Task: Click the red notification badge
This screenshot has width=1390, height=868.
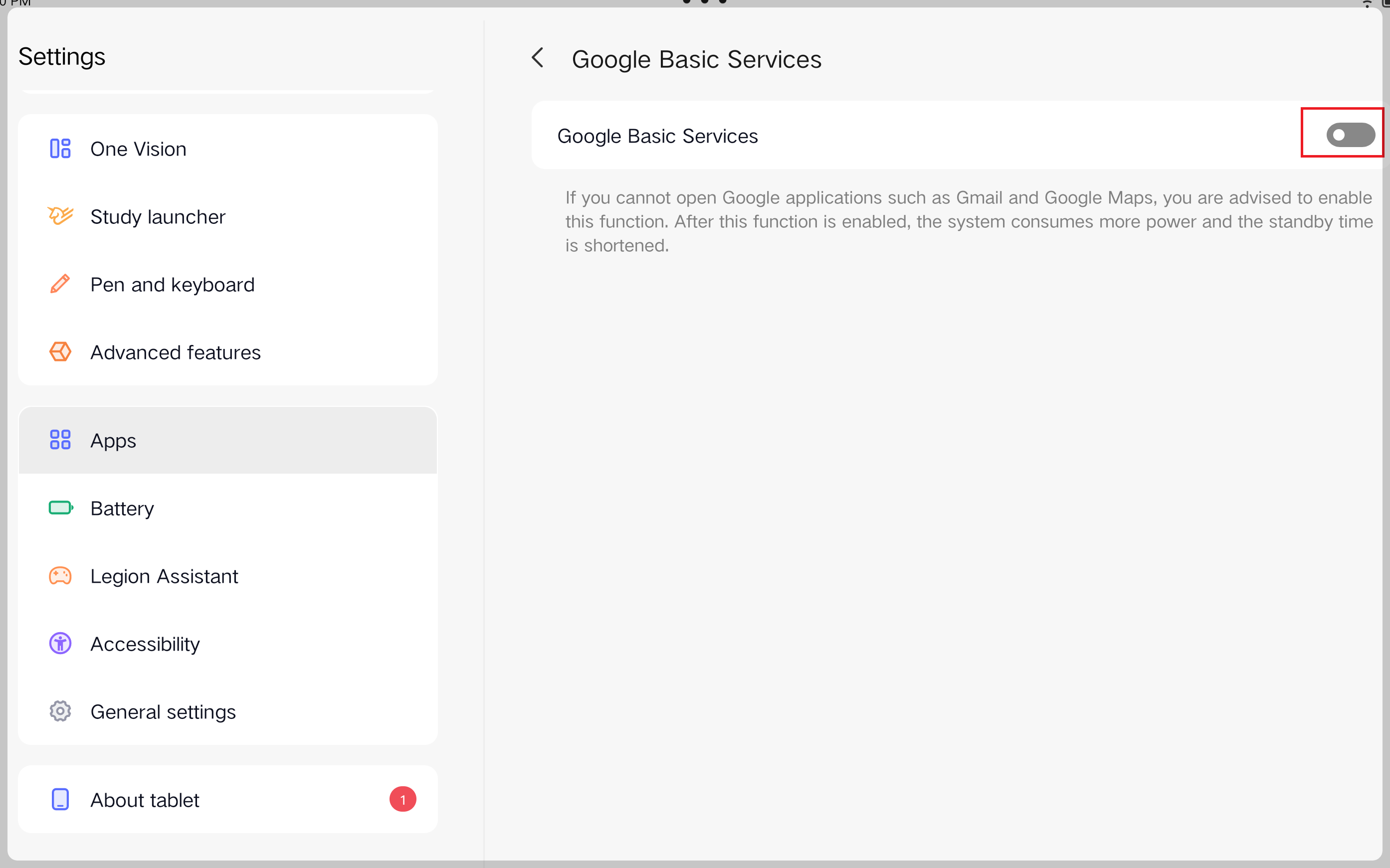Action: 402,800
